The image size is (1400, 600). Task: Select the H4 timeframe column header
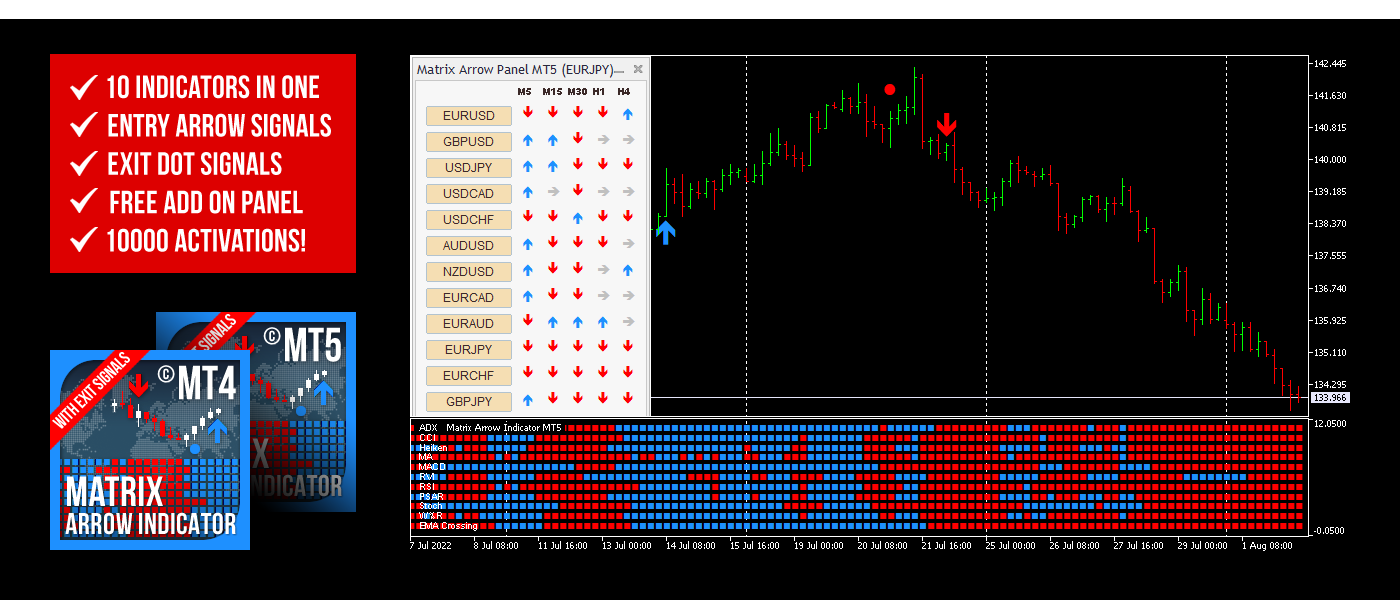(624, 92)
